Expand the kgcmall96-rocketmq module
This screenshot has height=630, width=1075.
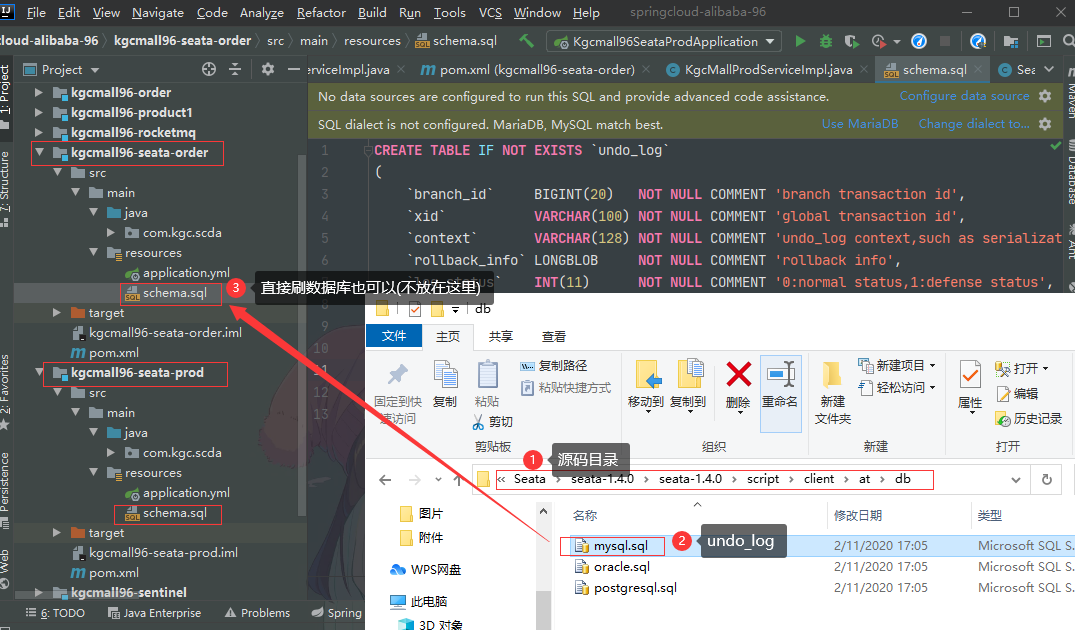[38, 132]
